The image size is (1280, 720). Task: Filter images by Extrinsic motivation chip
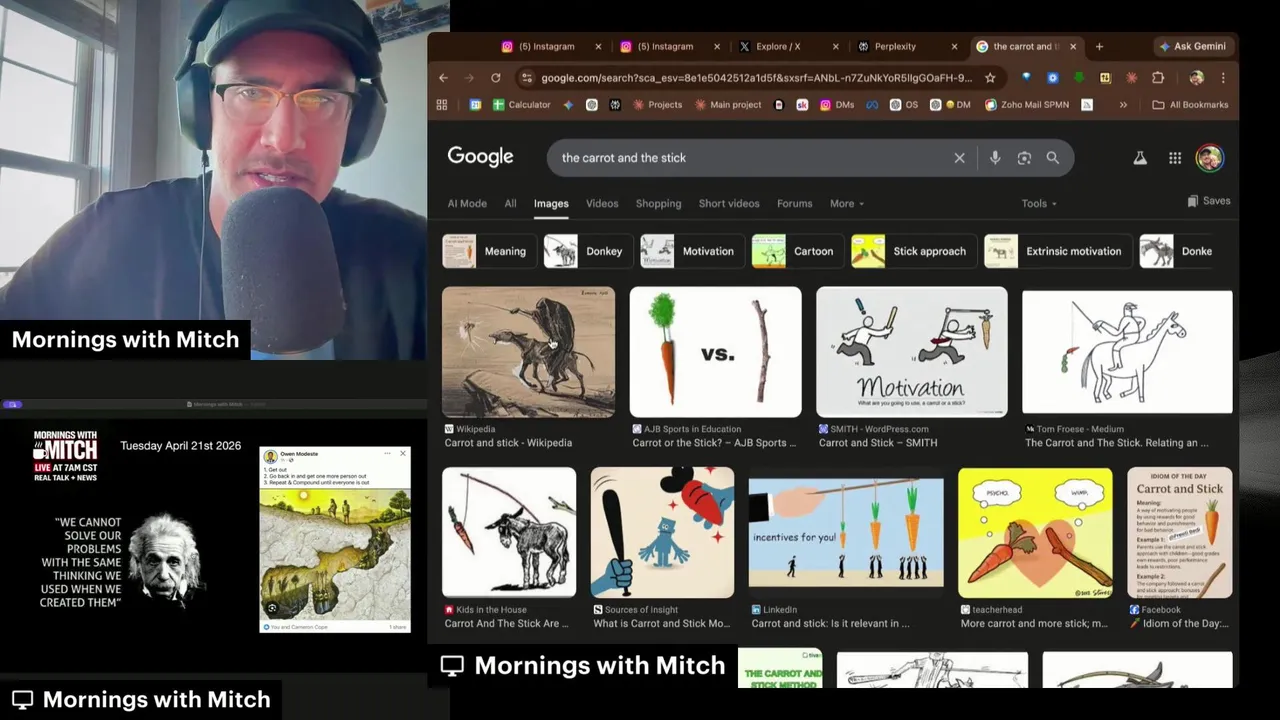click(1058, 251)
